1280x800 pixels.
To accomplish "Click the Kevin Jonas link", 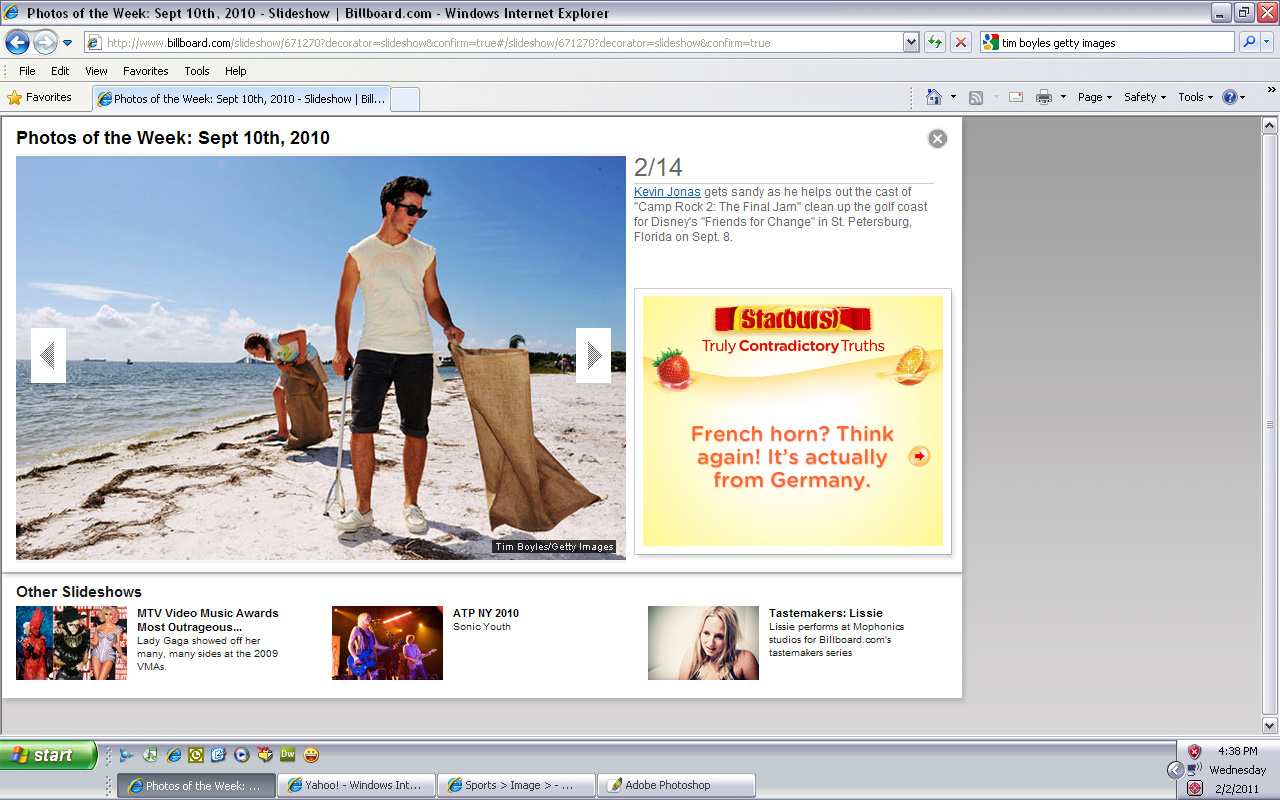I will point(667,192).
